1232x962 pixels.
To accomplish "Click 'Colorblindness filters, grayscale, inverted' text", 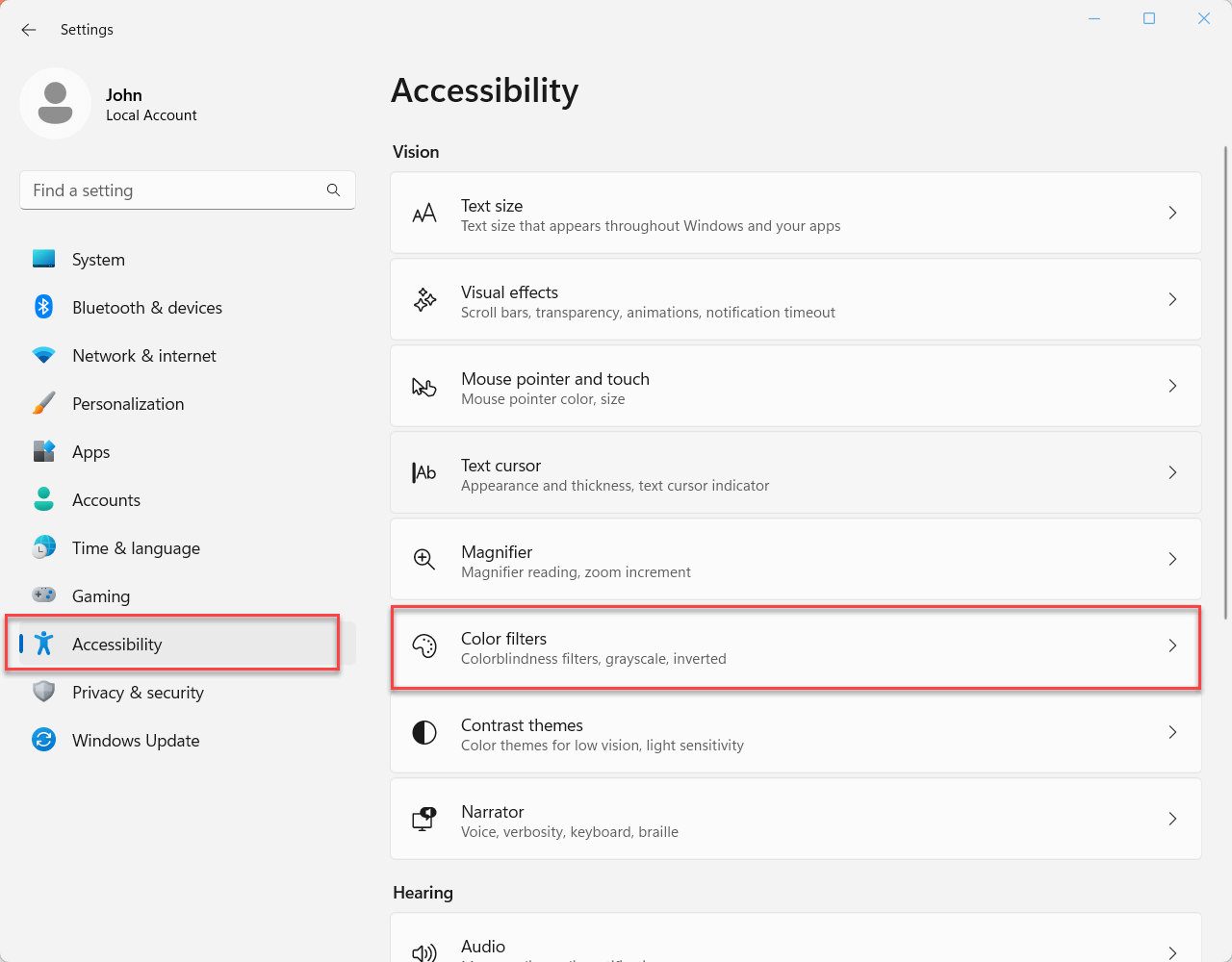I will click(594, 659).
